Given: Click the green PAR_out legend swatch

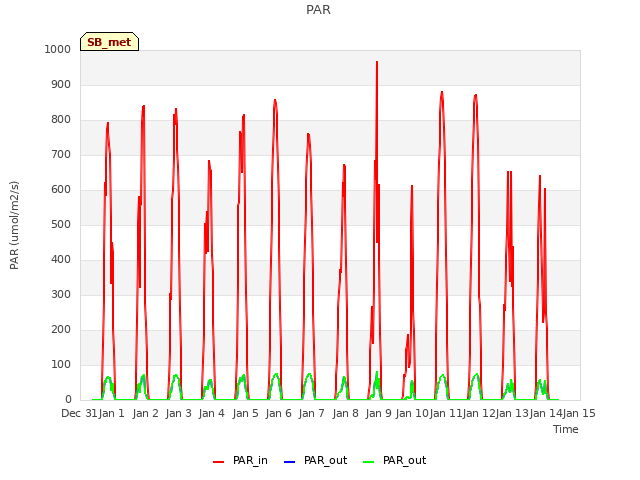Looking at the screenshot, I should (x=368, y=462).
